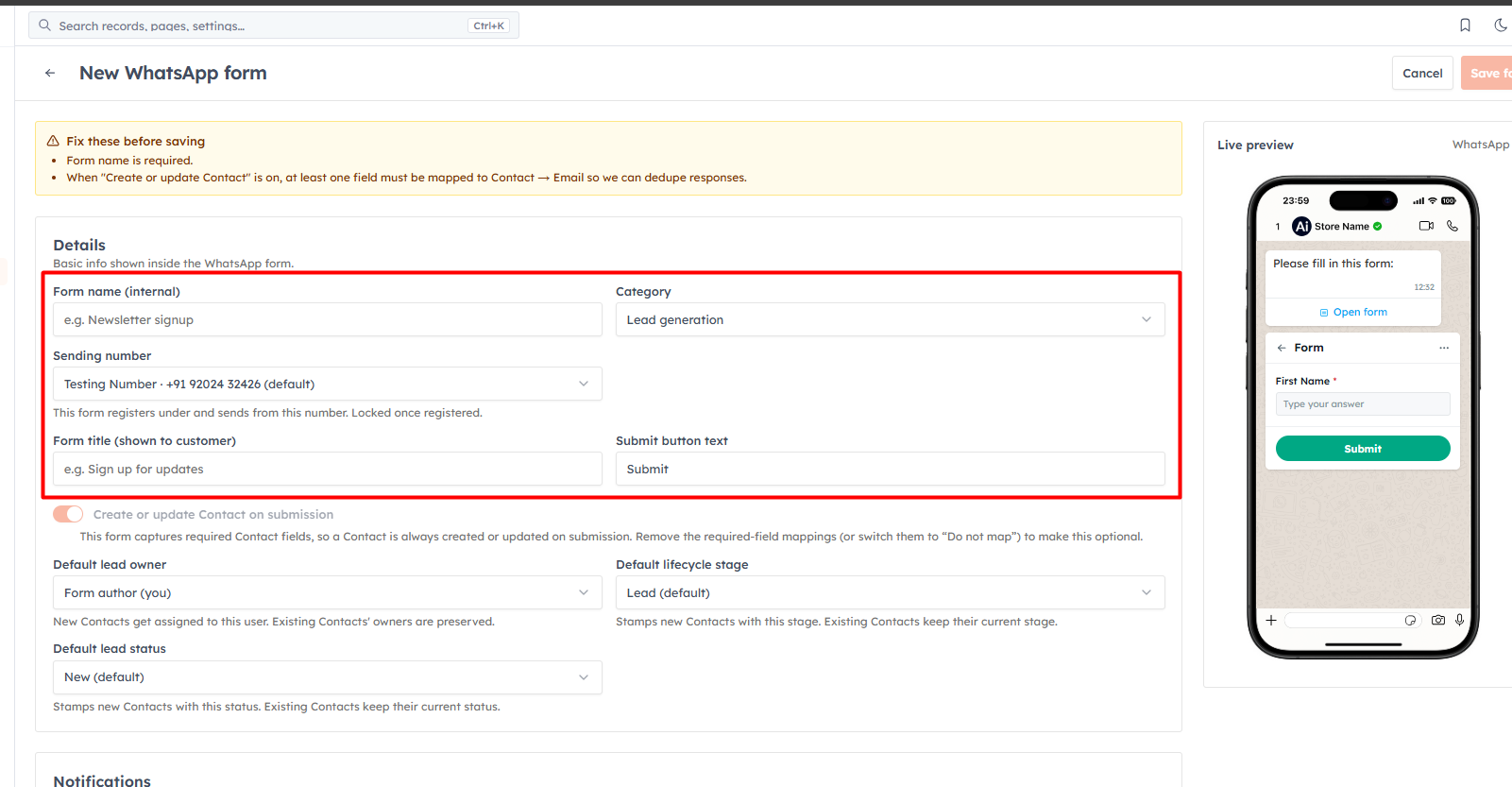Click the Type your answer field in preview

[x=1363, y=404]
